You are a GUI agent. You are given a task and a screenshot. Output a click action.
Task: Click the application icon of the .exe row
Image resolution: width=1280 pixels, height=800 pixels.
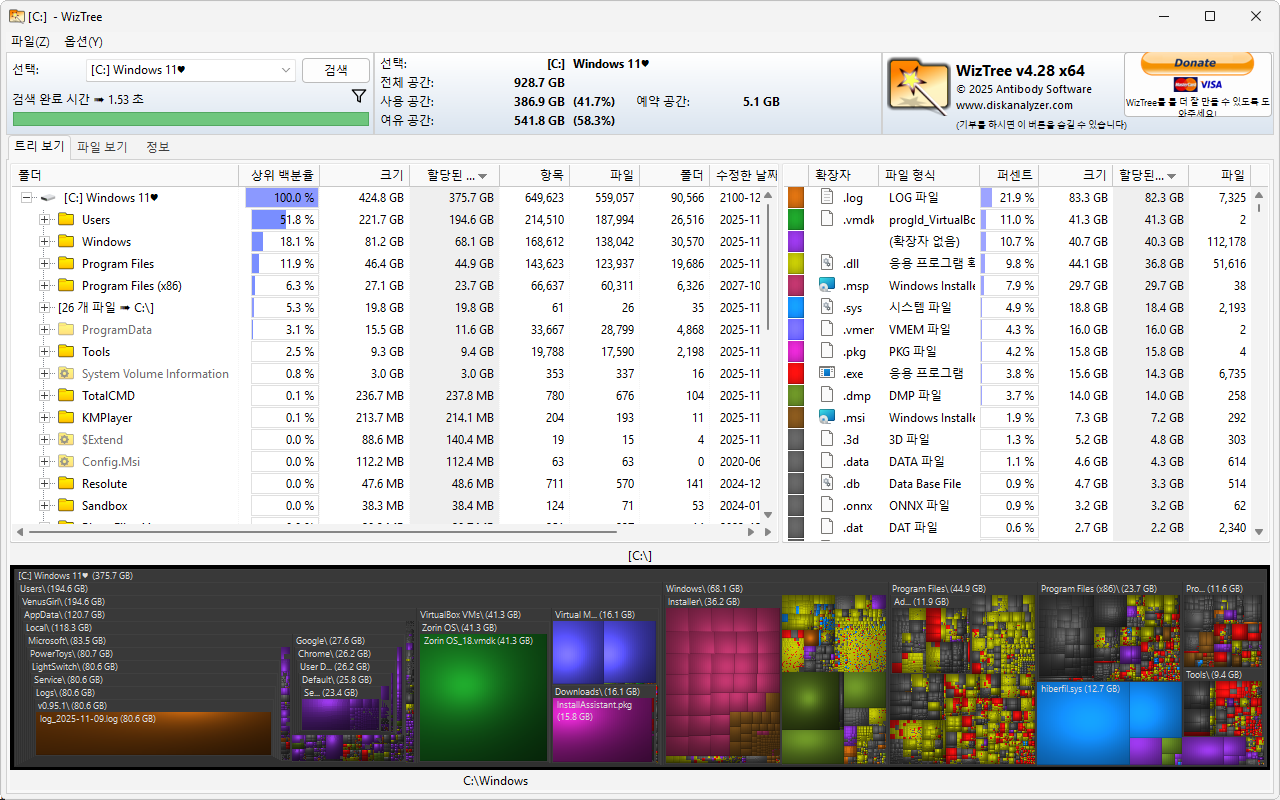click(827, 374)
